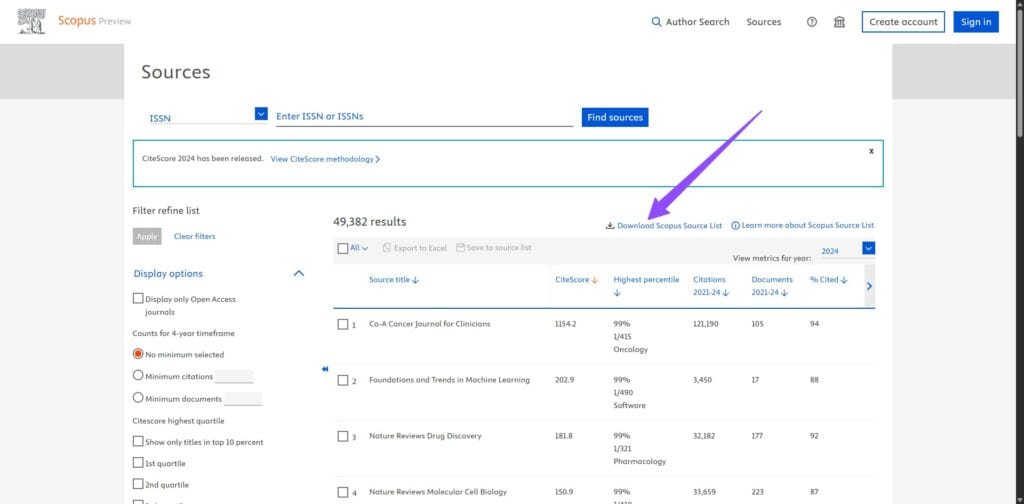Collapse the filter panel double-arrow icon
Image resolution: width=1024 pixels, height=504 pixels.
point(325,369)
